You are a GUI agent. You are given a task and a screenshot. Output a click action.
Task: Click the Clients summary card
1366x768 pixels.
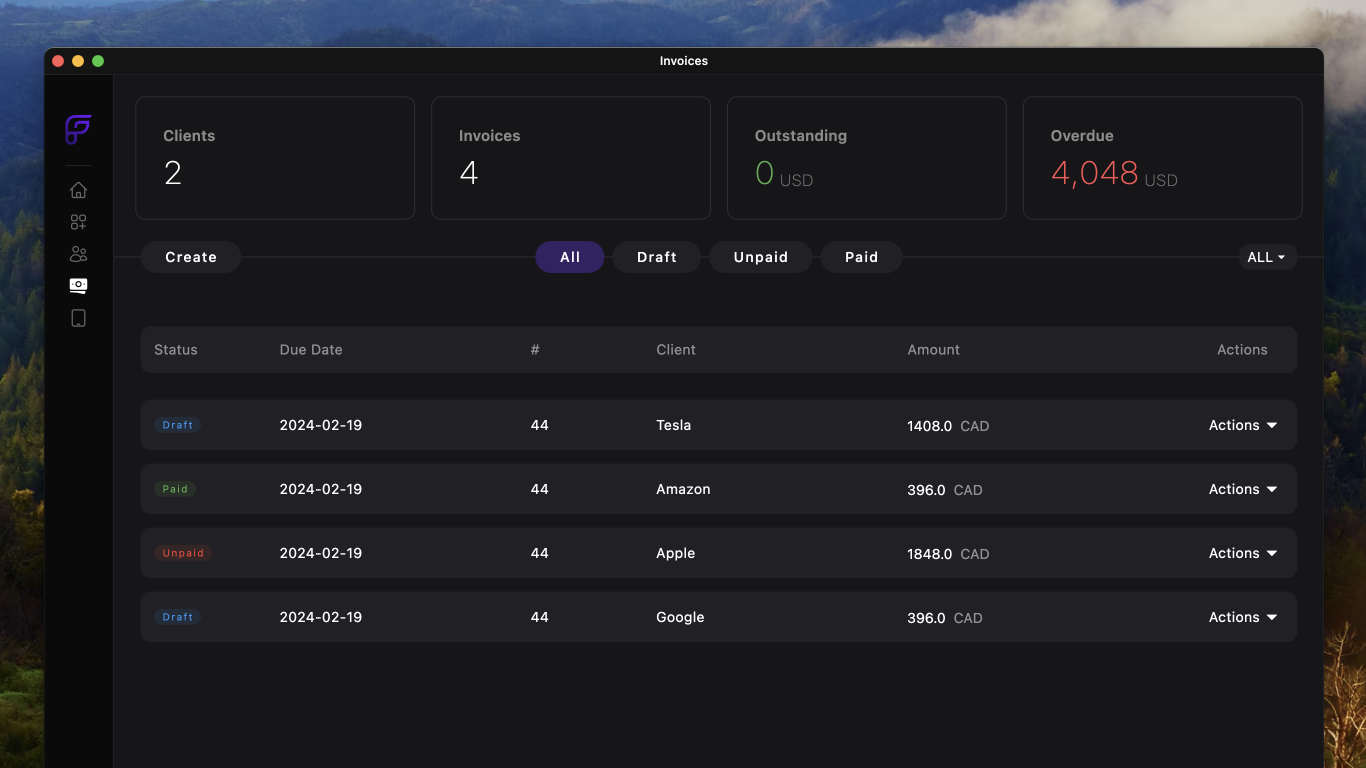275,158
